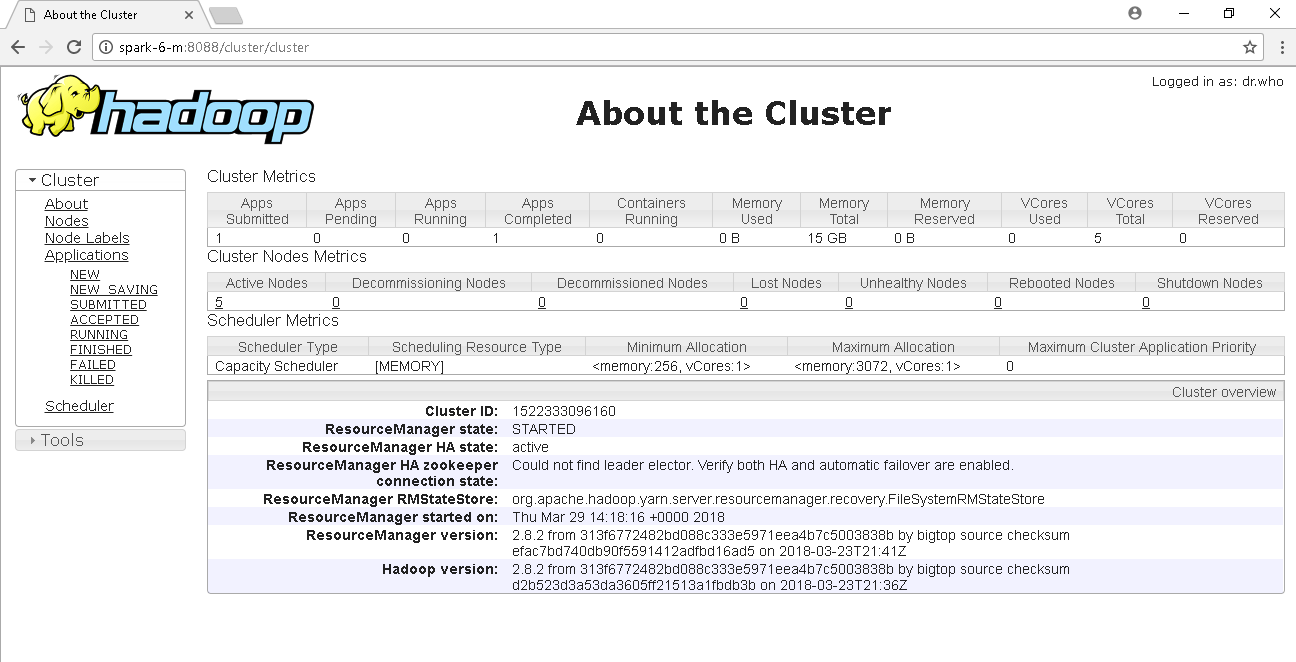Screen dimensions: 1296x662
Task: Open the Chrome three-dot menu
Action: pos(1282,47)
